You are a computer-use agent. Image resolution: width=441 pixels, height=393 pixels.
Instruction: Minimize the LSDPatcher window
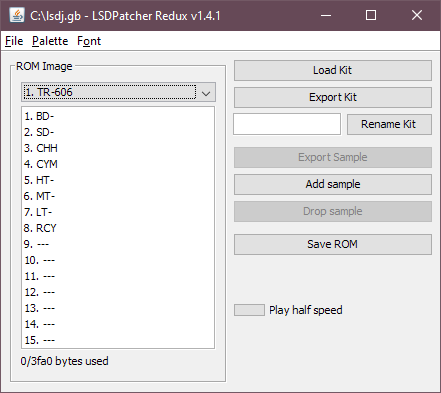point(326,15)
